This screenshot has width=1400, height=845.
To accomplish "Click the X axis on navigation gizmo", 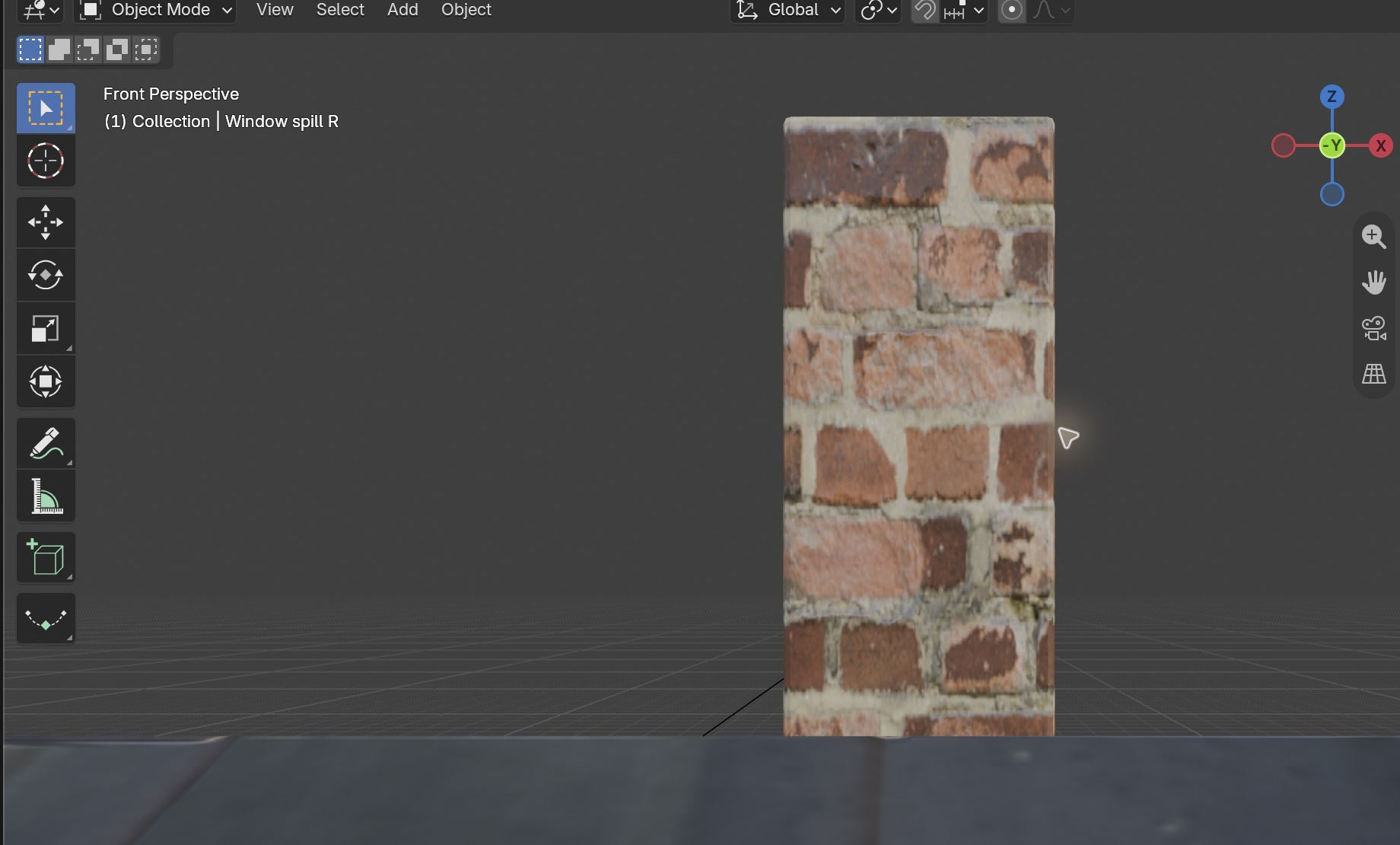I will point(1380,145).
